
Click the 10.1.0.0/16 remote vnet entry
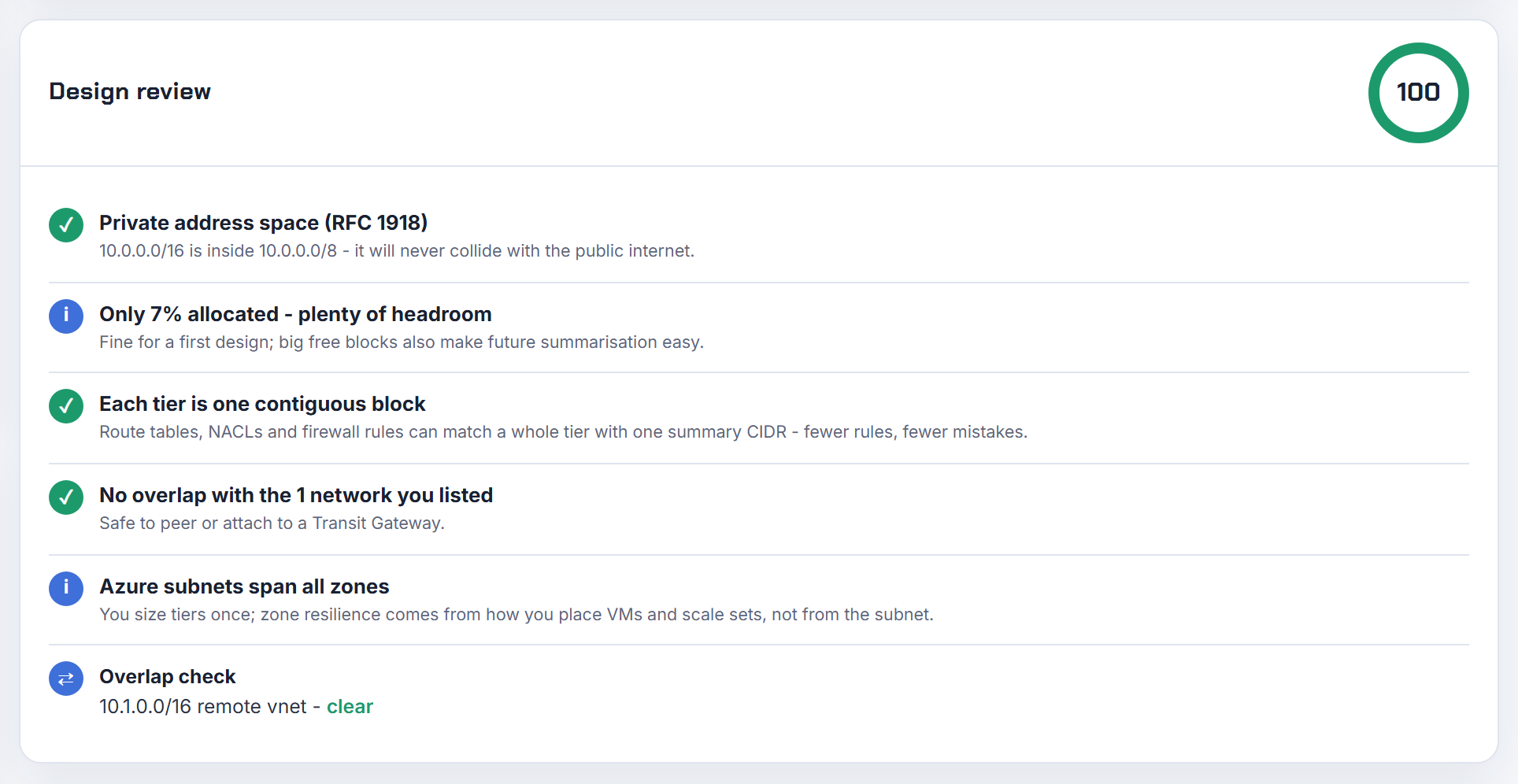(x=236, y=707)
